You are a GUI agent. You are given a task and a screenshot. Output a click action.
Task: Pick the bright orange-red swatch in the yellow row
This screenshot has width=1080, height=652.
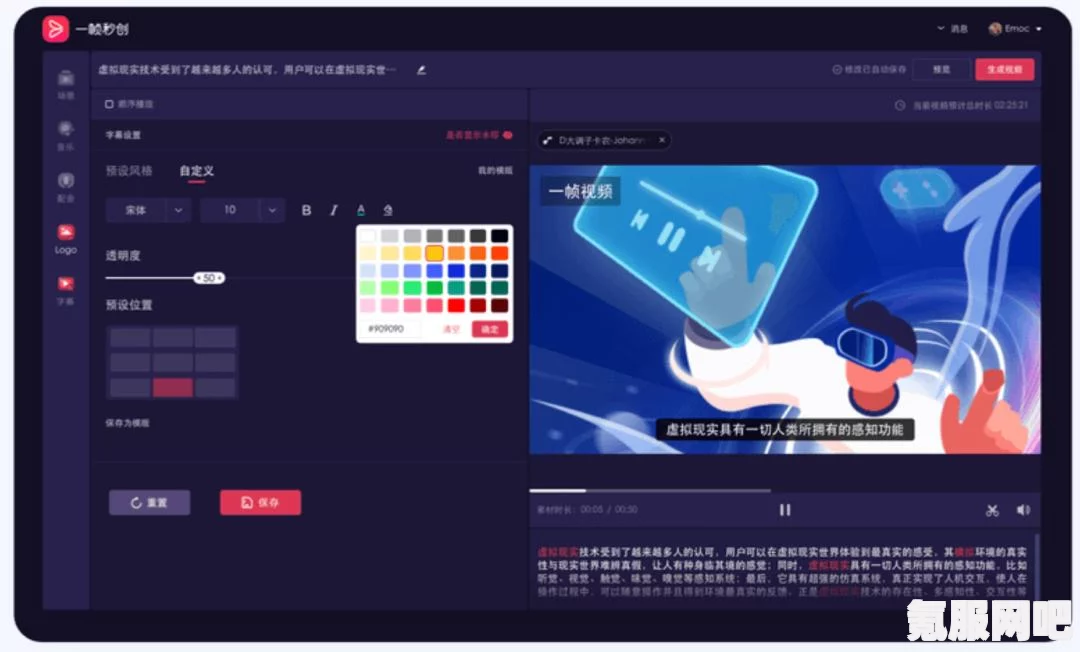point(499,253)
